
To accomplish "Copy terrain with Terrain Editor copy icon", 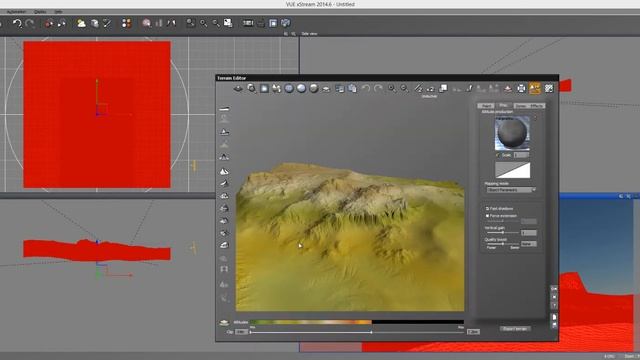I will (x=340, y=88).
